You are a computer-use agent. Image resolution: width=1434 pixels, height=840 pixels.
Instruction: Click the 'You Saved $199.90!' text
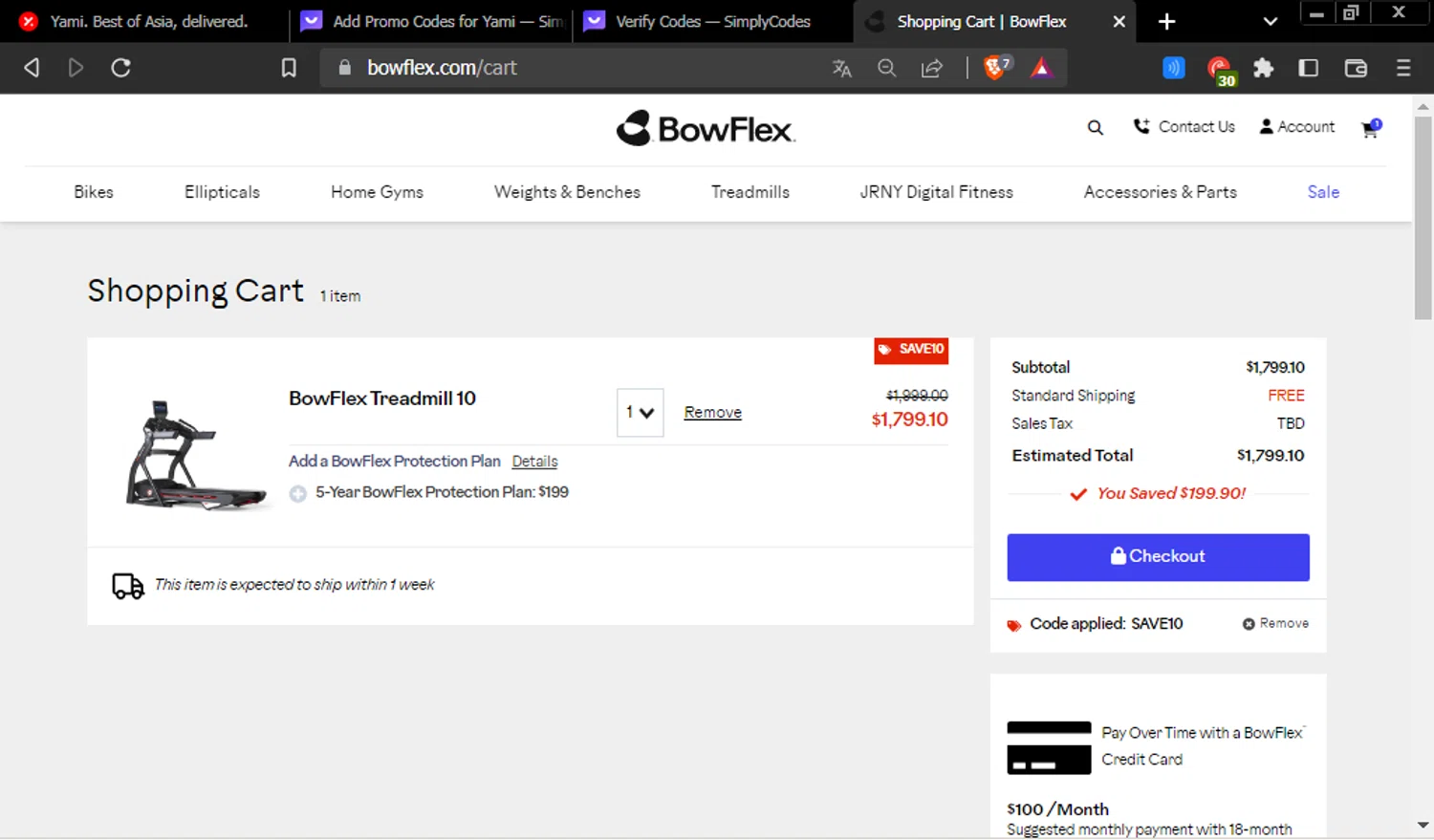click(1171, 493)
